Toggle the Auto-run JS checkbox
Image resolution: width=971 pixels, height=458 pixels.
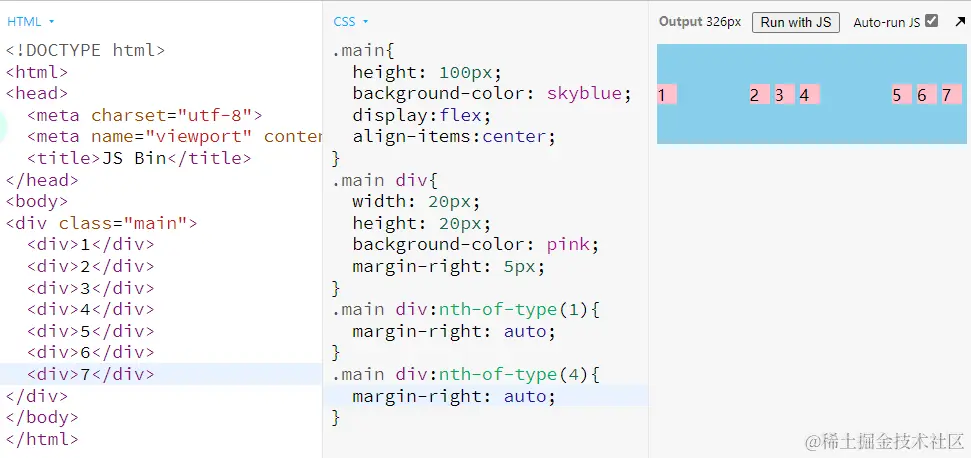pyautogui.click(x=931, y=21)
